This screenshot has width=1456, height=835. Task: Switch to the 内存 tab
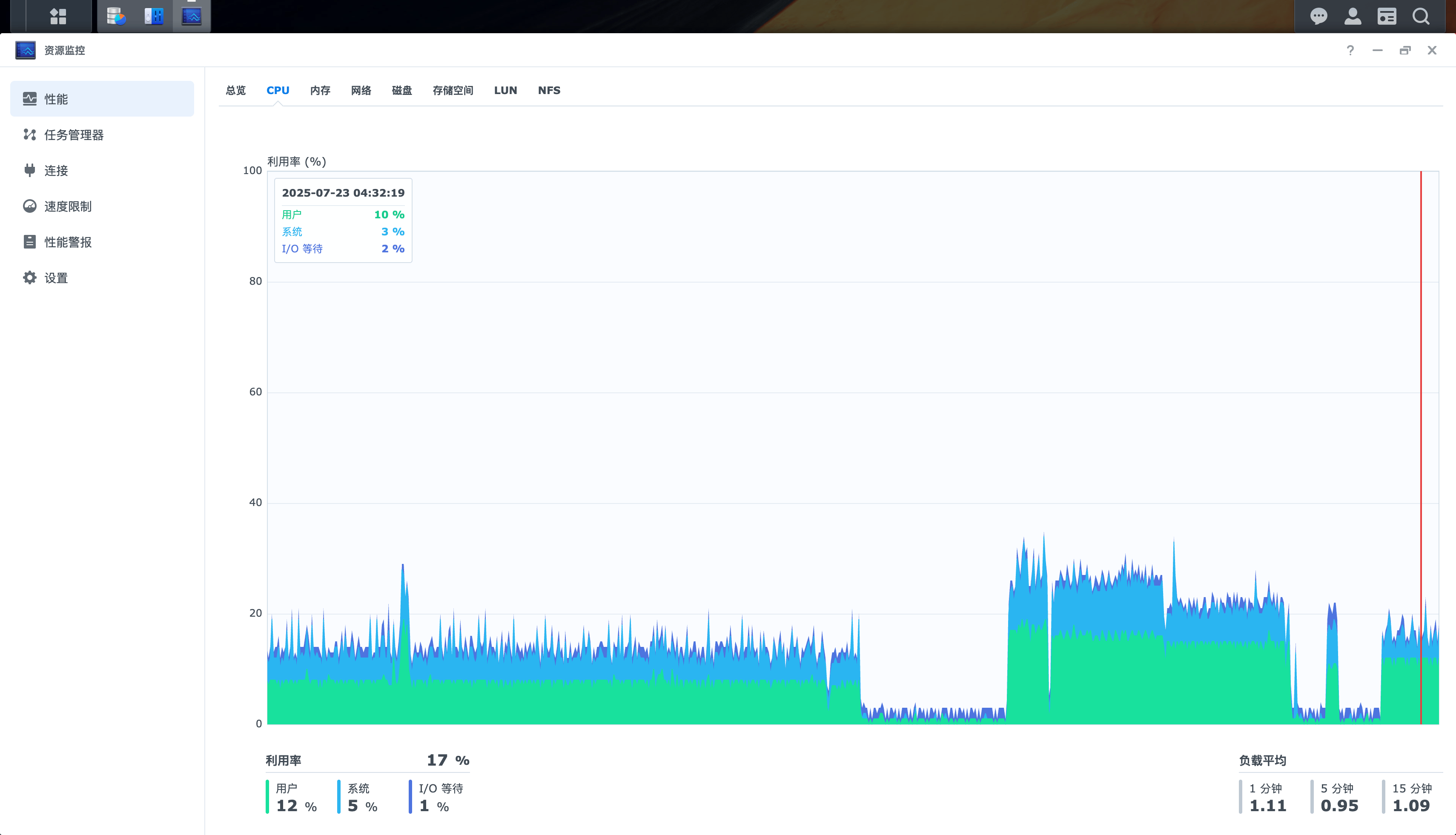point(320,90)
